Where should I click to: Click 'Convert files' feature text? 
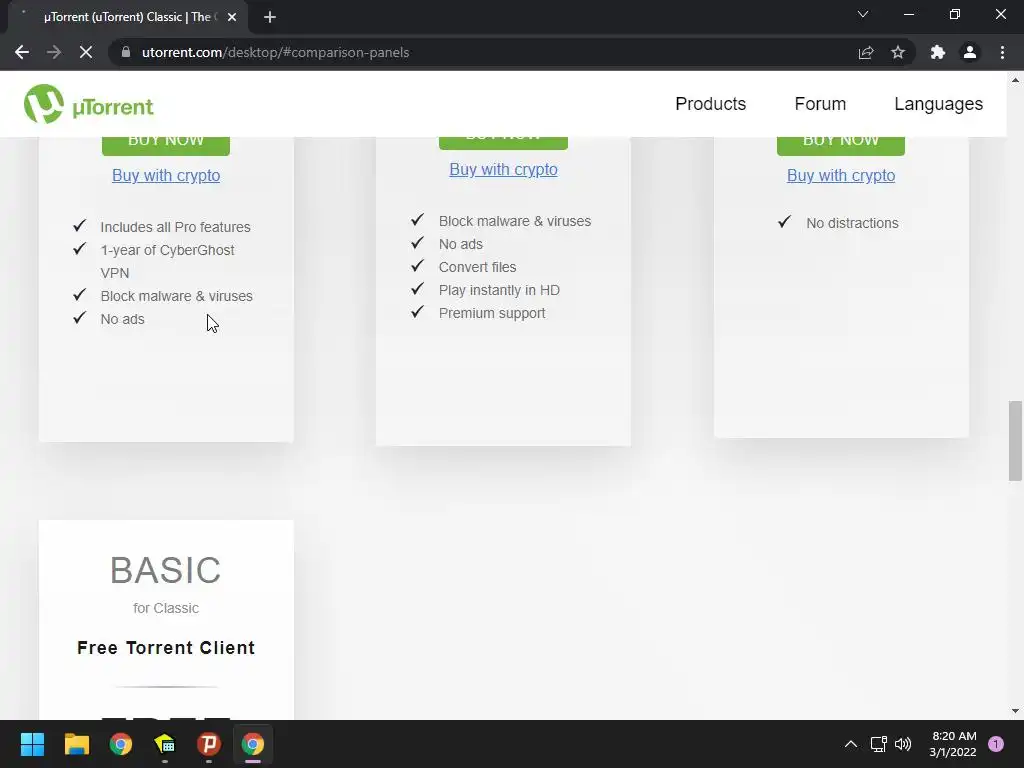coord(477,266)
